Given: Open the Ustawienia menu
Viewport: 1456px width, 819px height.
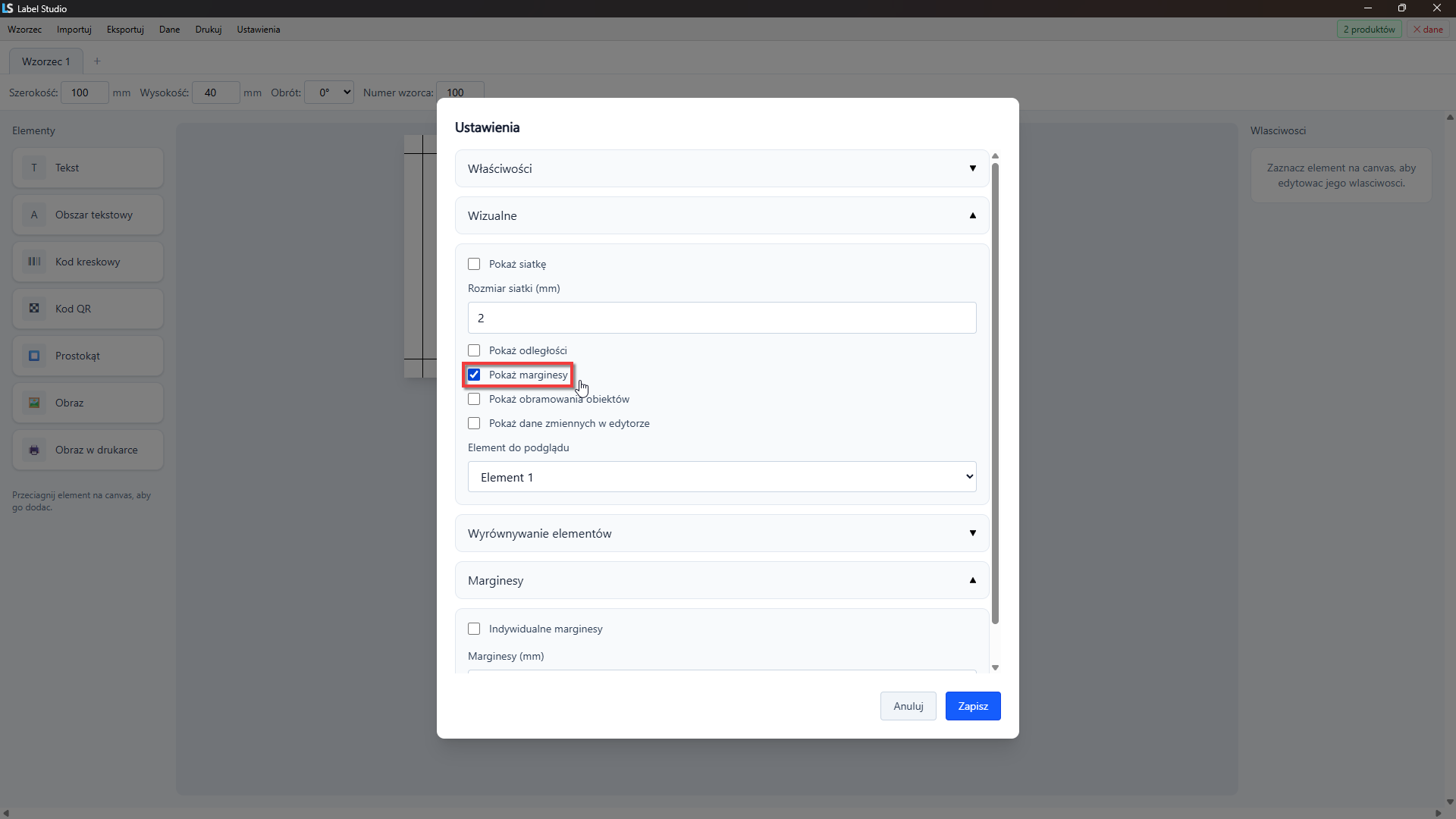Looking at the screenshot, I should pos(259,30).
